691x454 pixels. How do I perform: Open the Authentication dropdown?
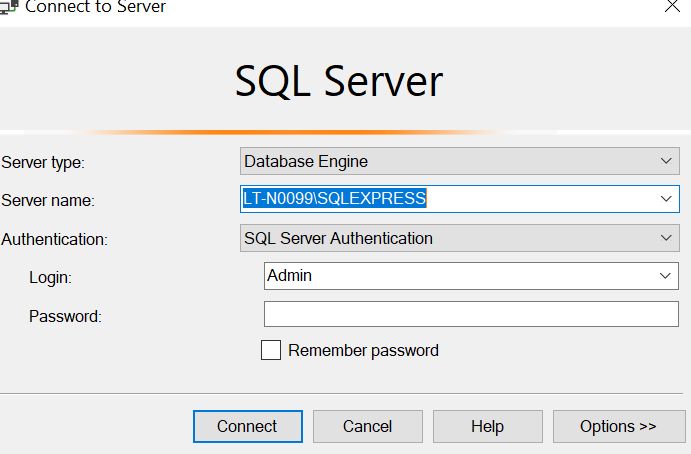[x=460, y=238]
